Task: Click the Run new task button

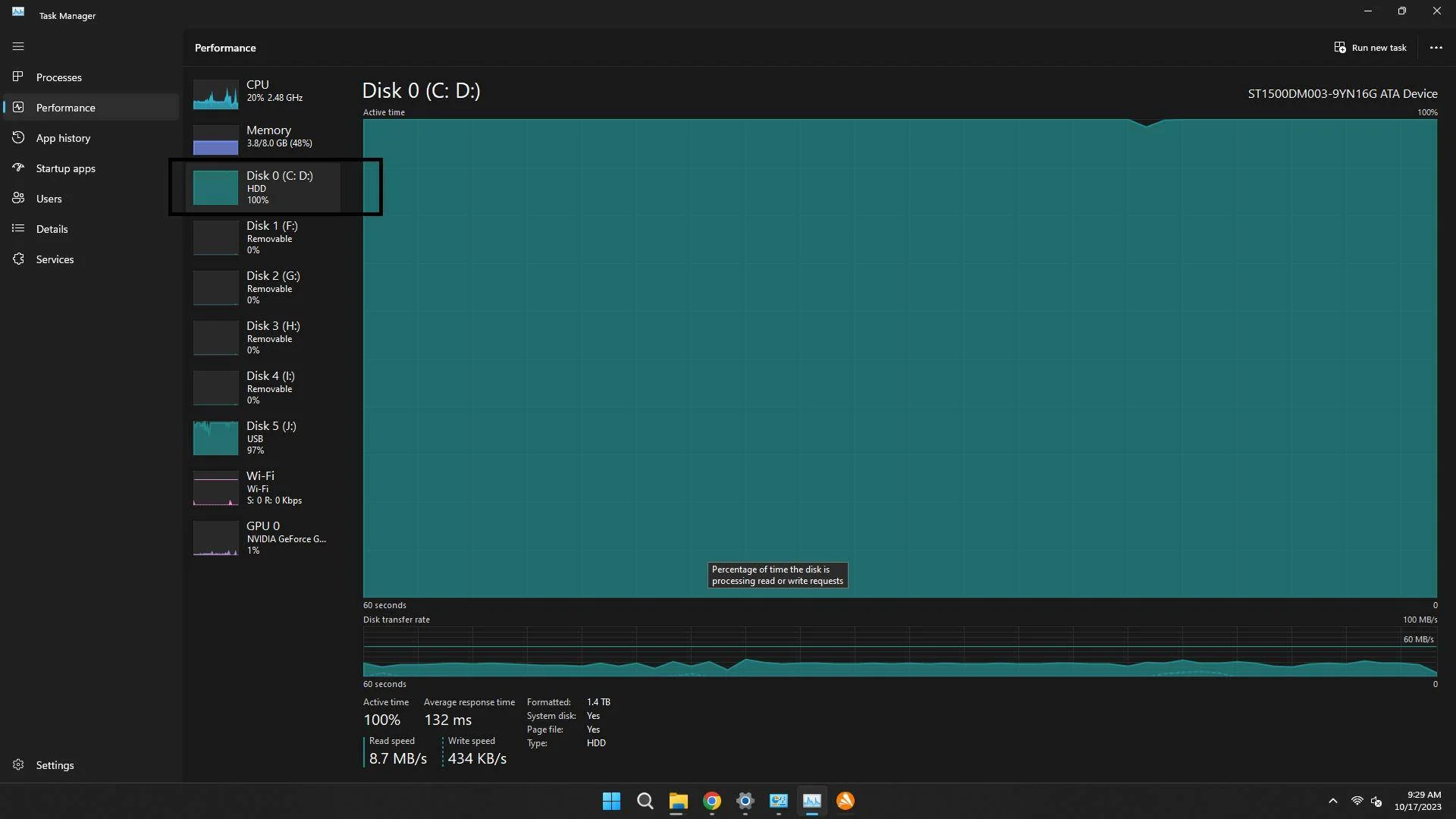Action: click(x=1370, y=47)
